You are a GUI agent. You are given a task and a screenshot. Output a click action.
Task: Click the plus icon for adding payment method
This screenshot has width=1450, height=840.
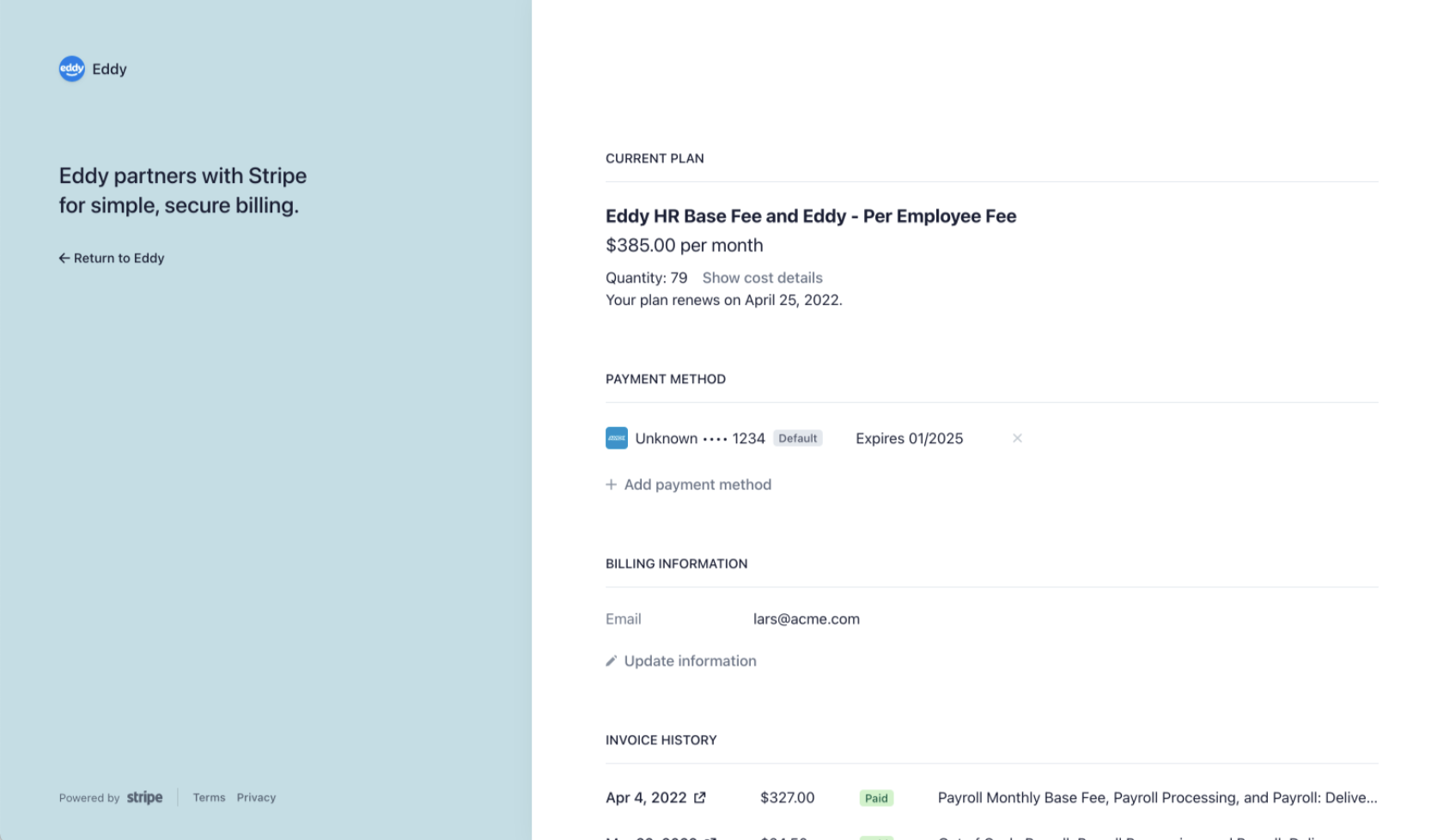tap(612, 484)
